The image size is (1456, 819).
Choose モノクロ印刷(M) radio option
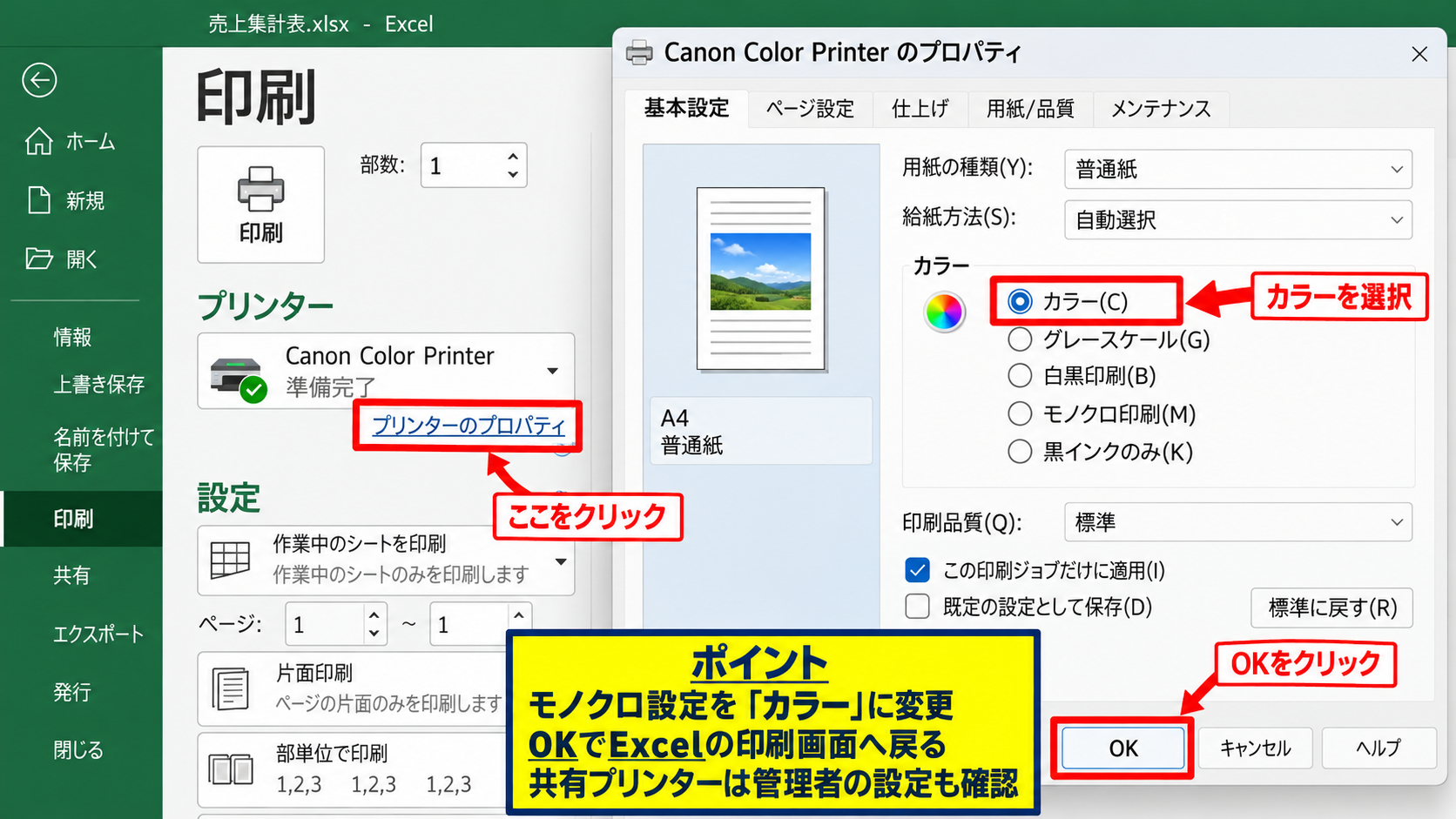click(x=1020, y=413)
